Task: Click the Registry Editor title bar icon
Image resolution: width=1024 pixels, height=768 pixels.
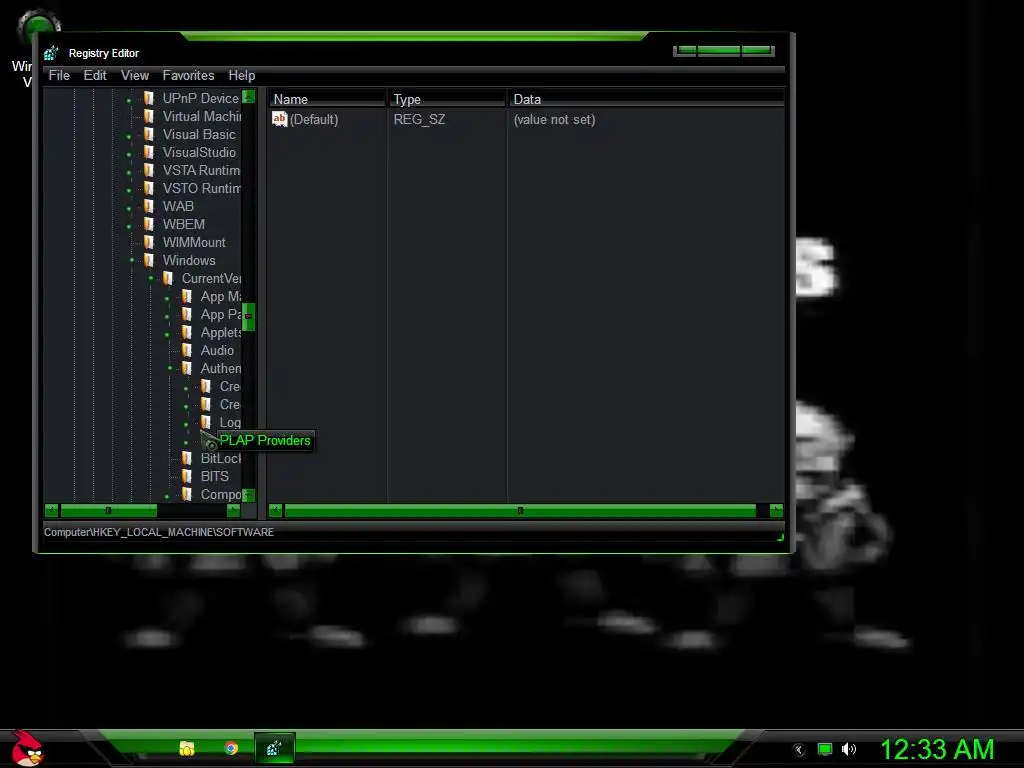Action: 52,53
